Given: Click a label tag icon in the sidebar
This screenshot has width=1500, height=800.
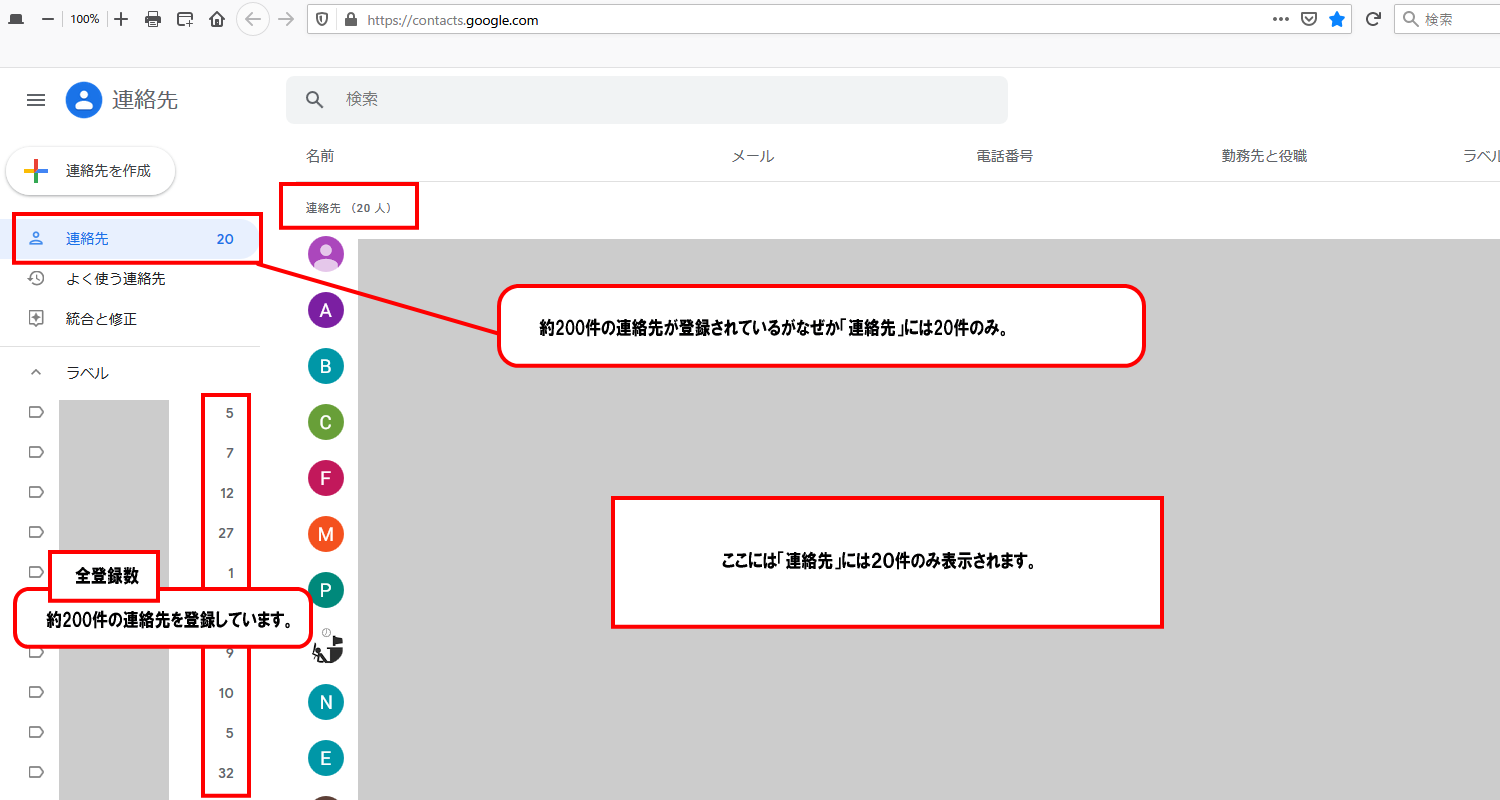Looking at the screenshot, I should 35,411.
